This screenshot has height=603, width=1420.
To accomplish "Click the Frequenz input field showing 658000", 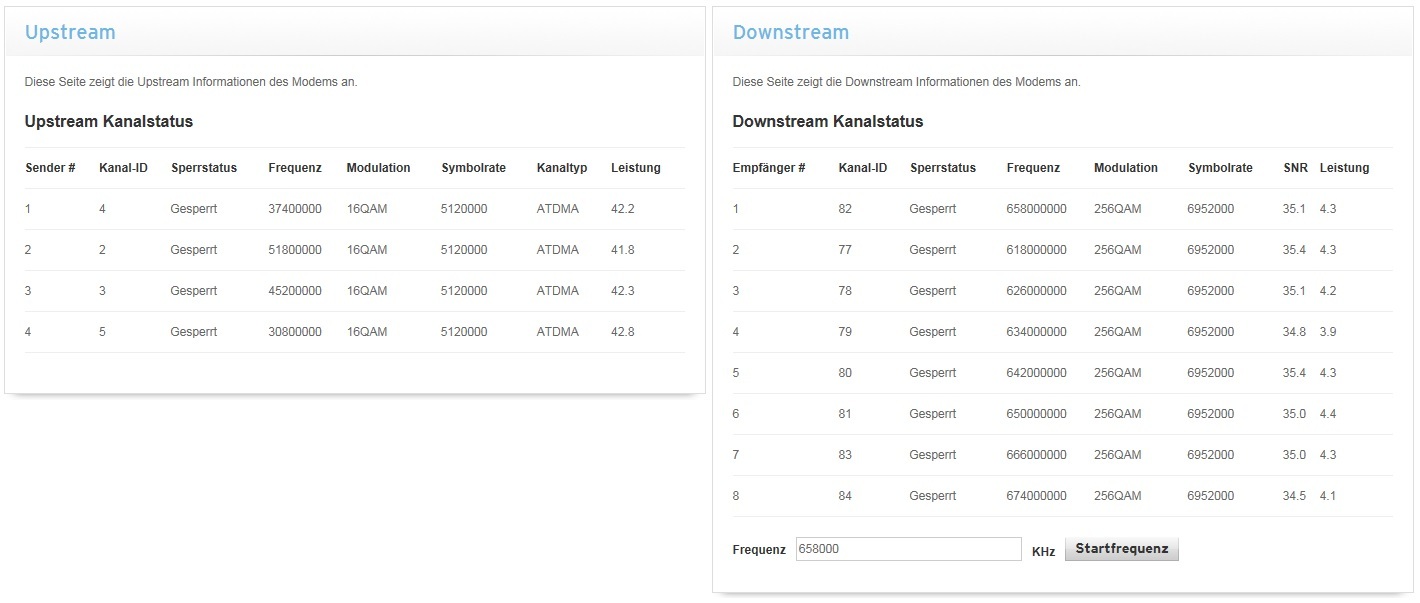I will pos(908,549).
